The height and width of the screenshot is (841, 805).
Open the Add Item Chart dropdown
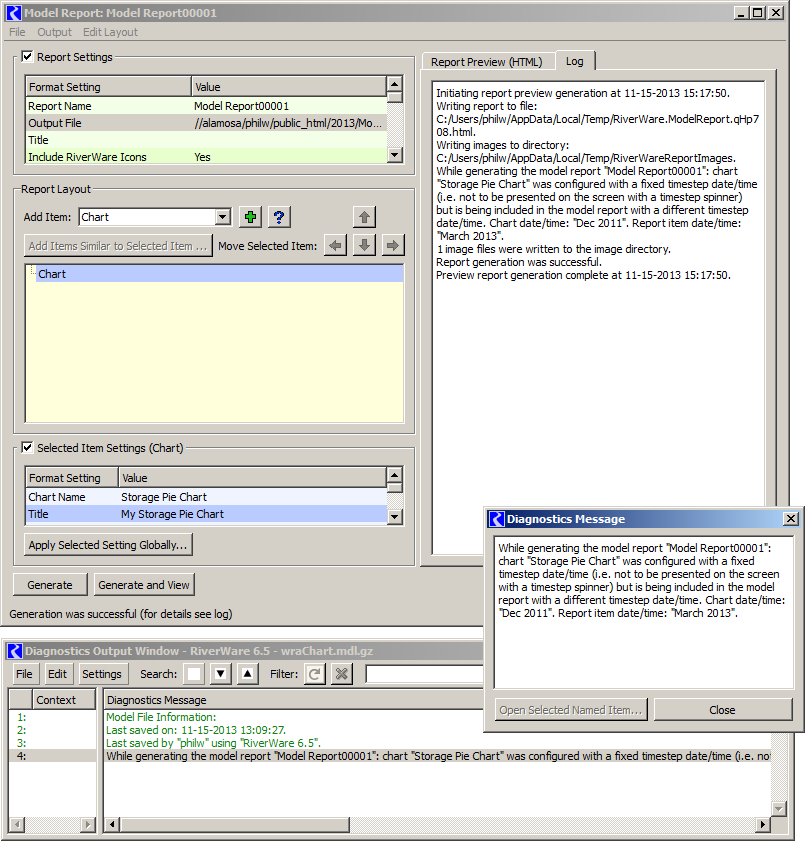click(x=223, y=217)
